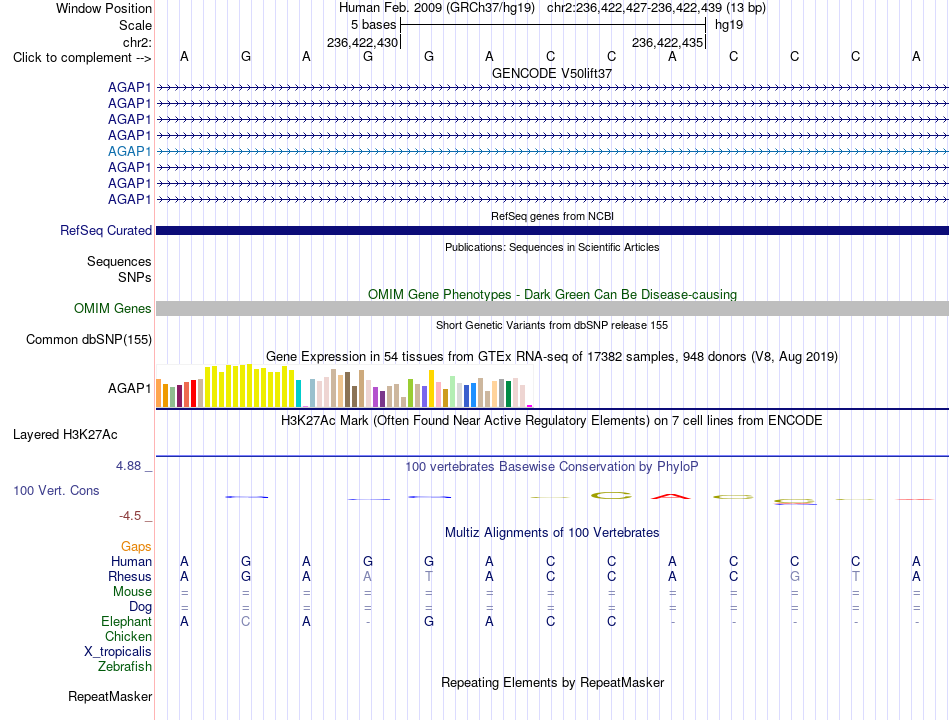Click the 'Window Position' label
The image size is (950, 720).
pos(104,8)
